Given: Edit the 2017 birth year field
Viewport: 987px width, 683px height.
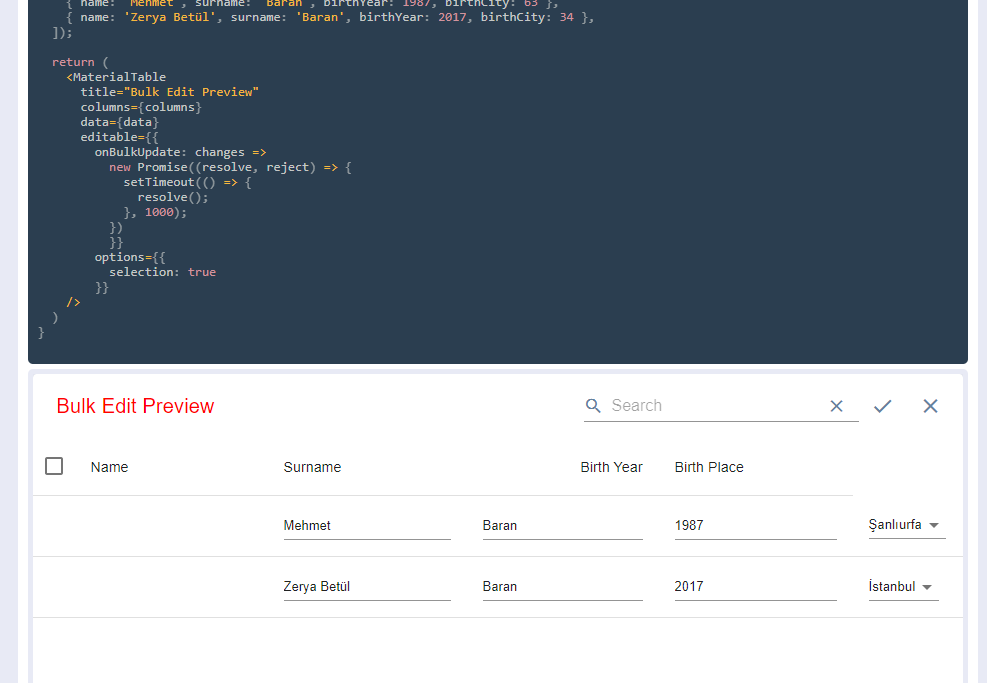Looking at the screenshot, I should pos(755,586).
